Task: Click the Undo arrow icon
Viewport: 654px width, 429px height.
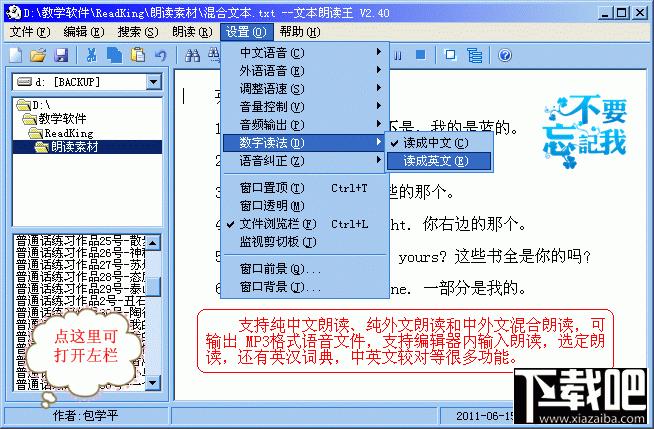Action: point(158,54)
